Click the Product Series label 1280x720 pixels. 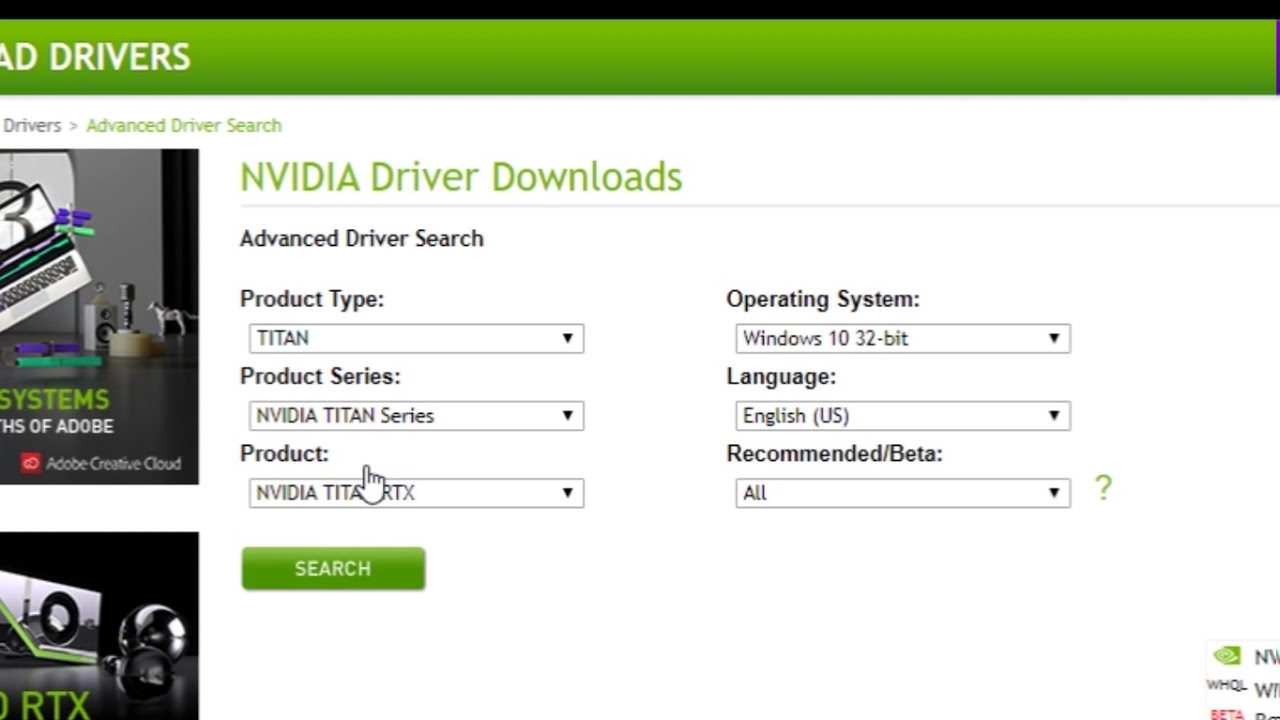click(320, 376)
